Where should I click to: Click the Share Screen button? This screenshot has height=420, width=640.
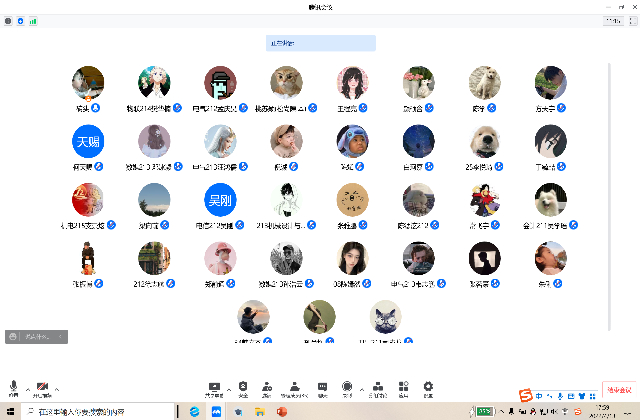pos(214,388)
